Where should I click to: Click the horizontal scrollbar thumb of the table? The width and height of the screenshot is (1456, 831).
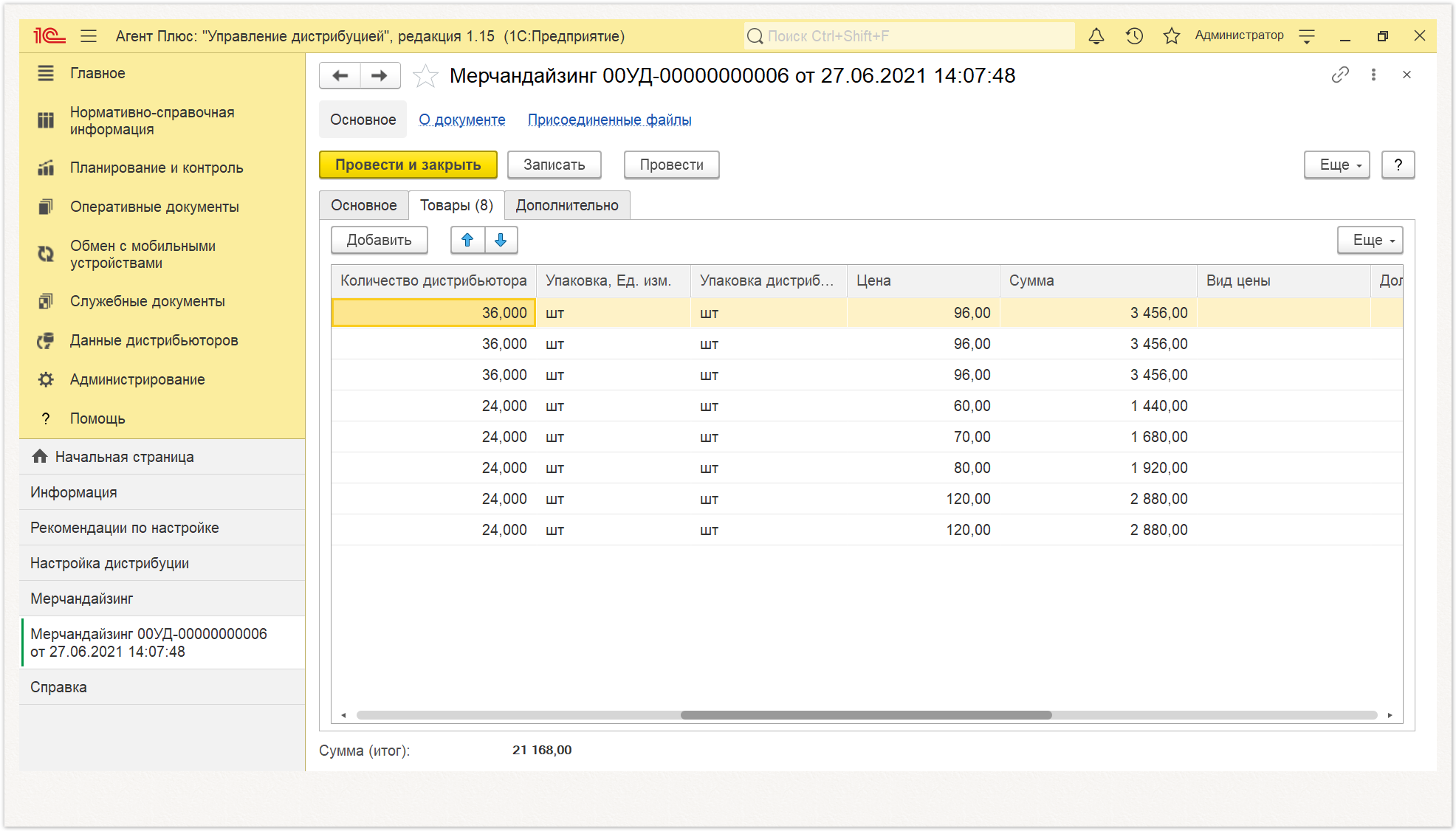point(866,715)
